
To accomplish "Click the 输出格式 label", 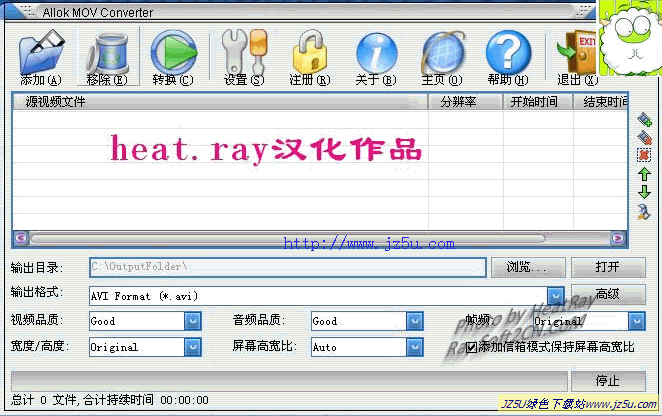I will click(x=37, y=292).
